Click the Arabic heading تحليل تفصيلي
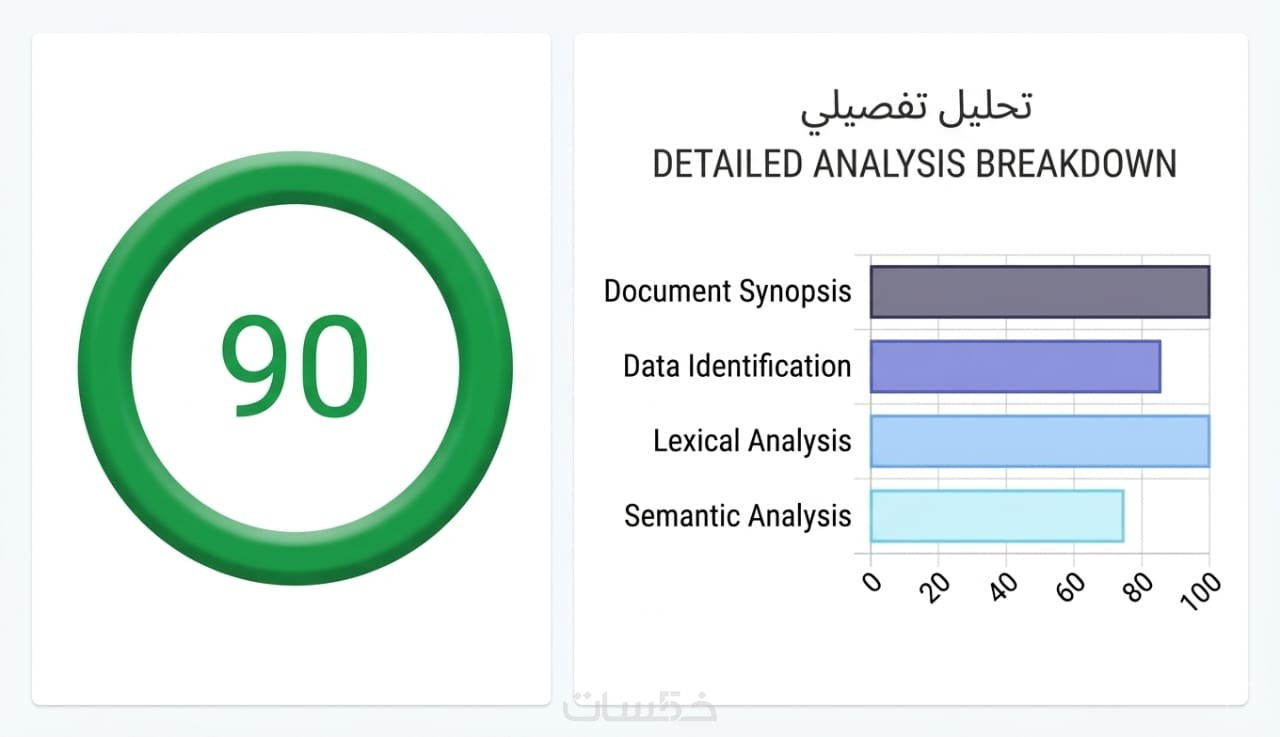The image size is (1280, 737). [x=915, y=107]
